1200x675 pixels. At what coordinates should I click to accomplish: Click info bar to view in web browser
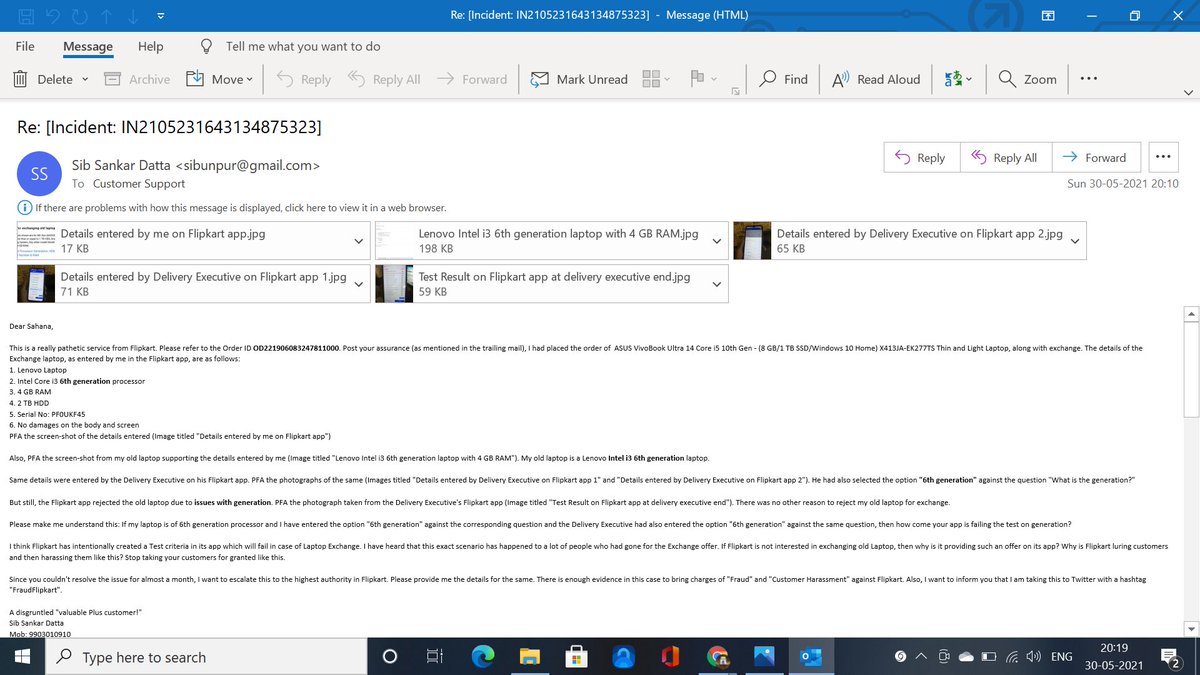tap(240, 207)
